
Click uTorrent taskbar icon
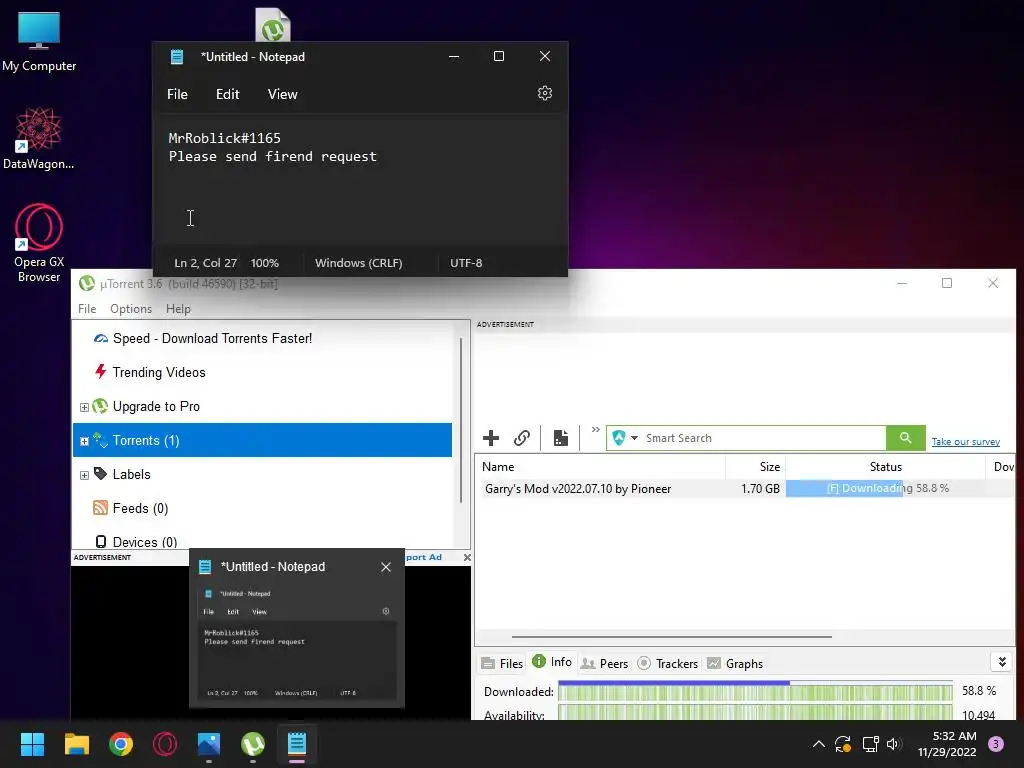pos(253,744)
